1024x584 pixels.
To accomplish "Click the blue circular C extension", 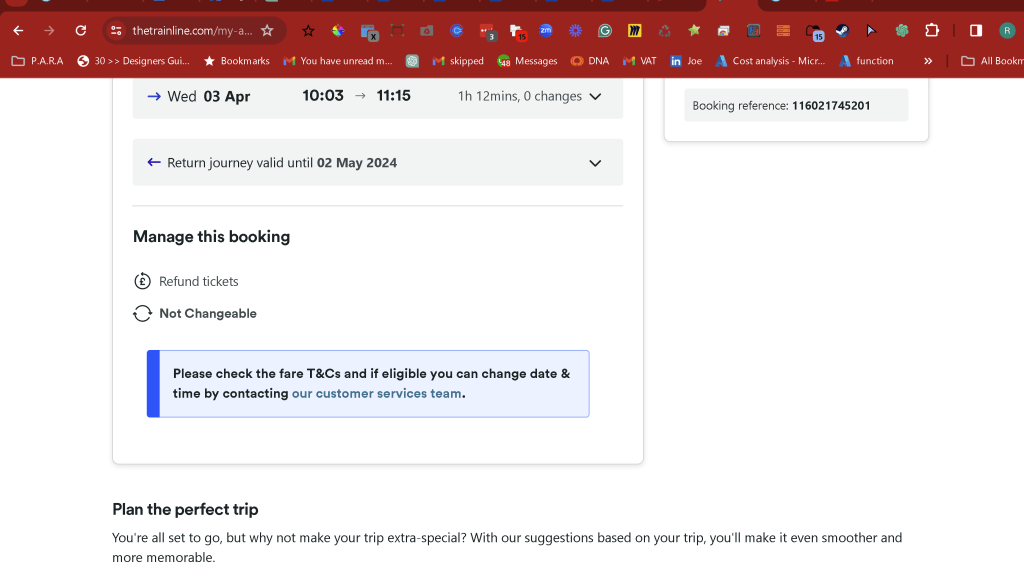I will (x=456, y=30).
